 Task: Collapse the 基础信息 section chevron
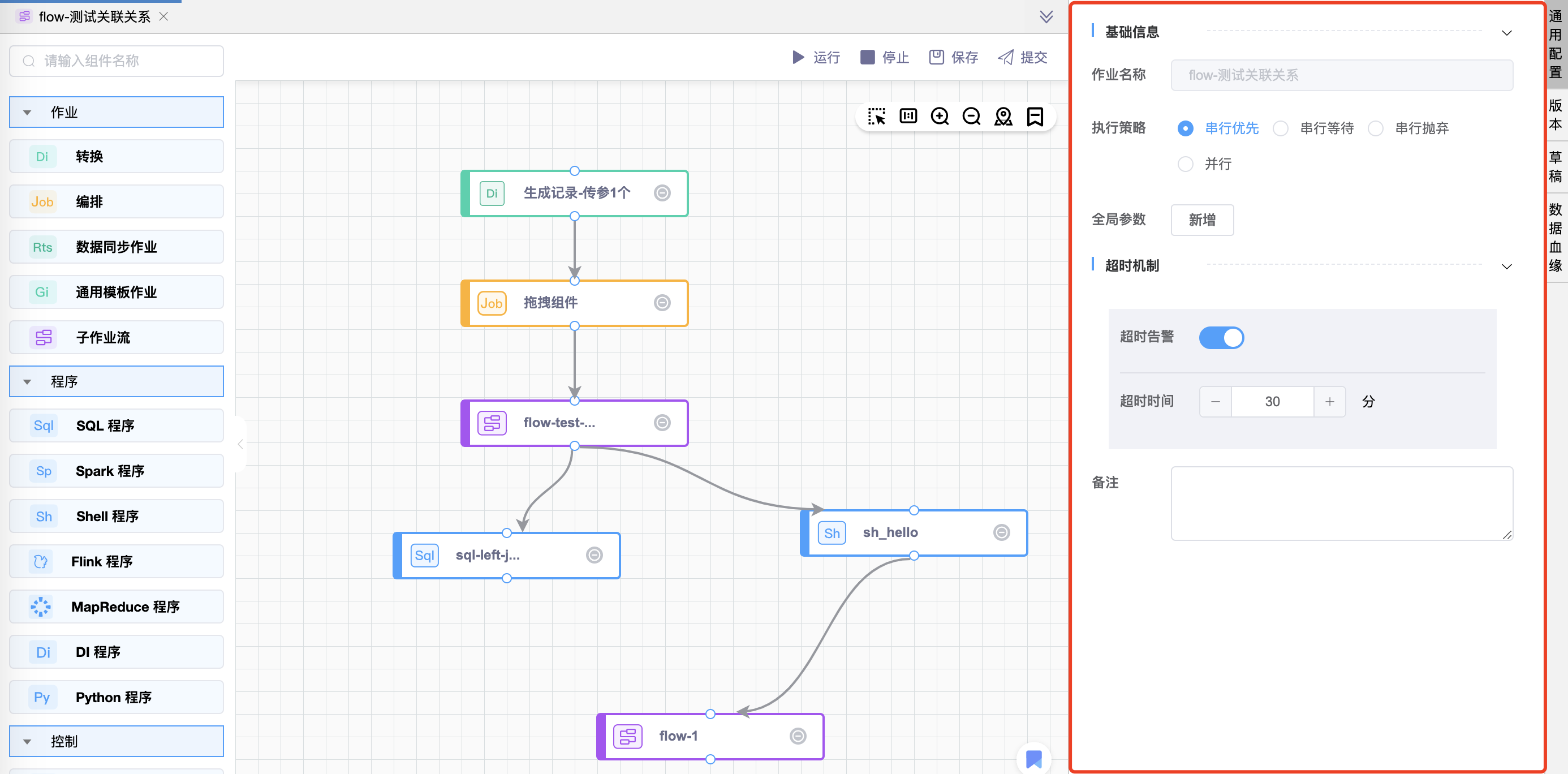click(1506, 33)
